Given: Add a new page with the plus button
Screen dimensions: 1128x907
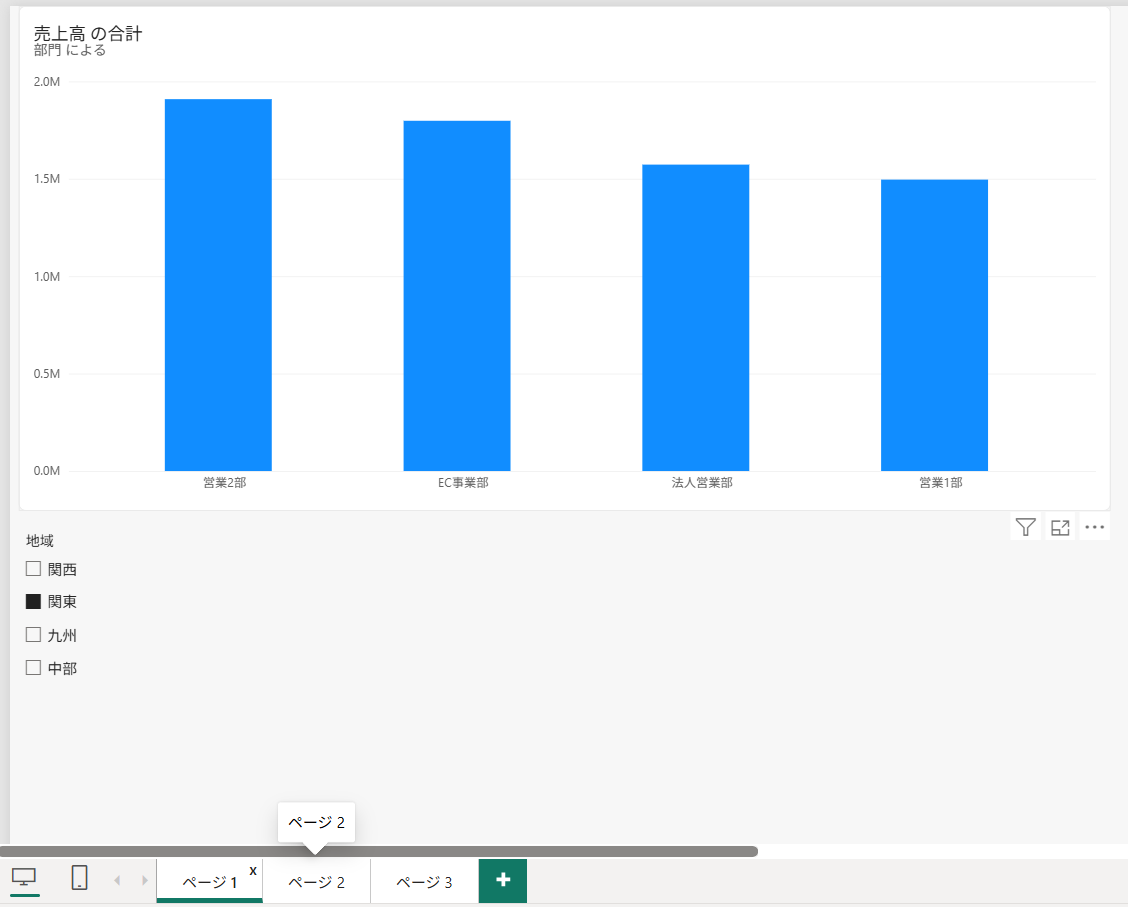Looking at the screenshot, I should [x=503, y=880].
